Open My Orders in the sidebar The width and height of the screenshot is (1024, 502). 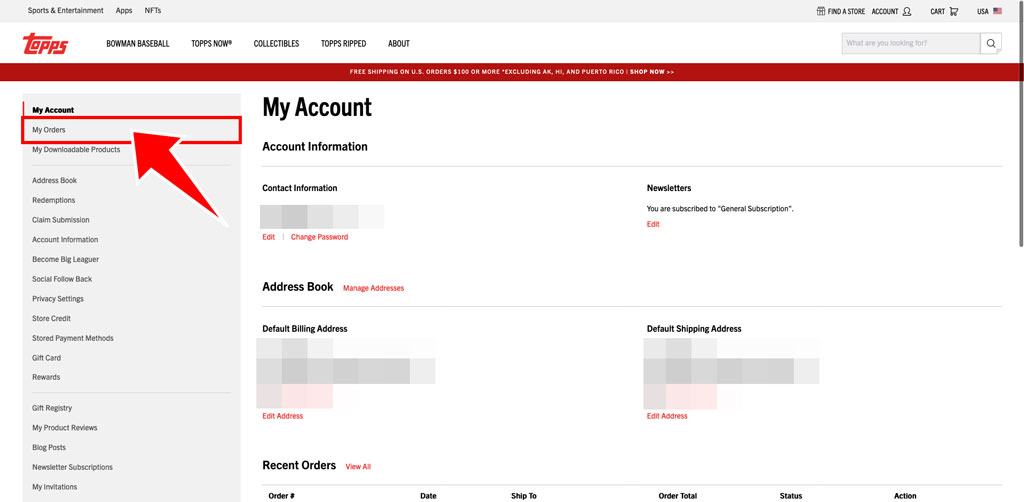click(49, 130)
